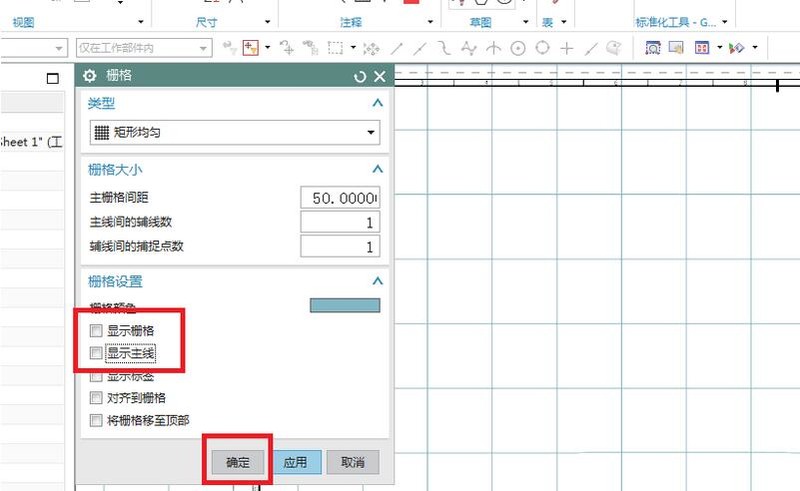
Task: Select the circle center snap point icon
Action: [x=518, y=48]
